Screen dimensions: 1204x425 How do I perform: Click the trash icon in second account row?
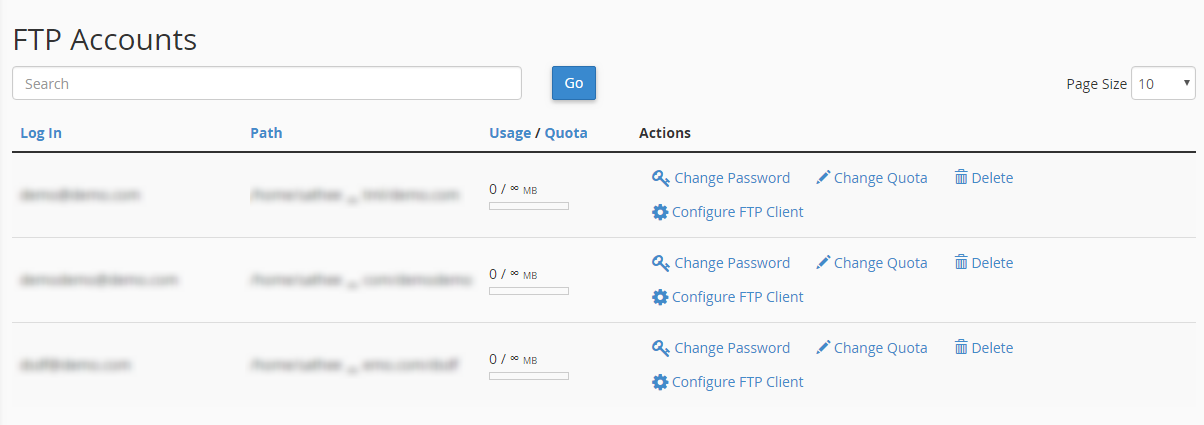pyautogui.click(x=961, y=262)
